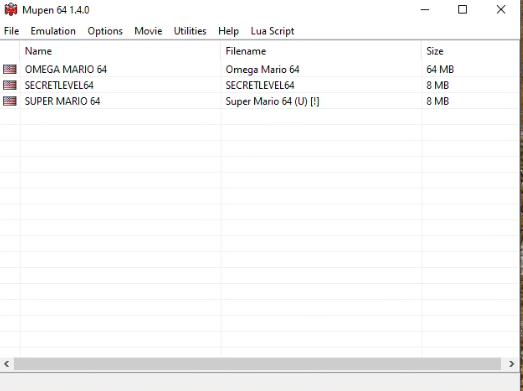Image resolution: width=523 pixels, height=391 pixels.
Task: Click filename cell 'Super Mario 64 (U) [!]'
Action: [x=273, y=101]
